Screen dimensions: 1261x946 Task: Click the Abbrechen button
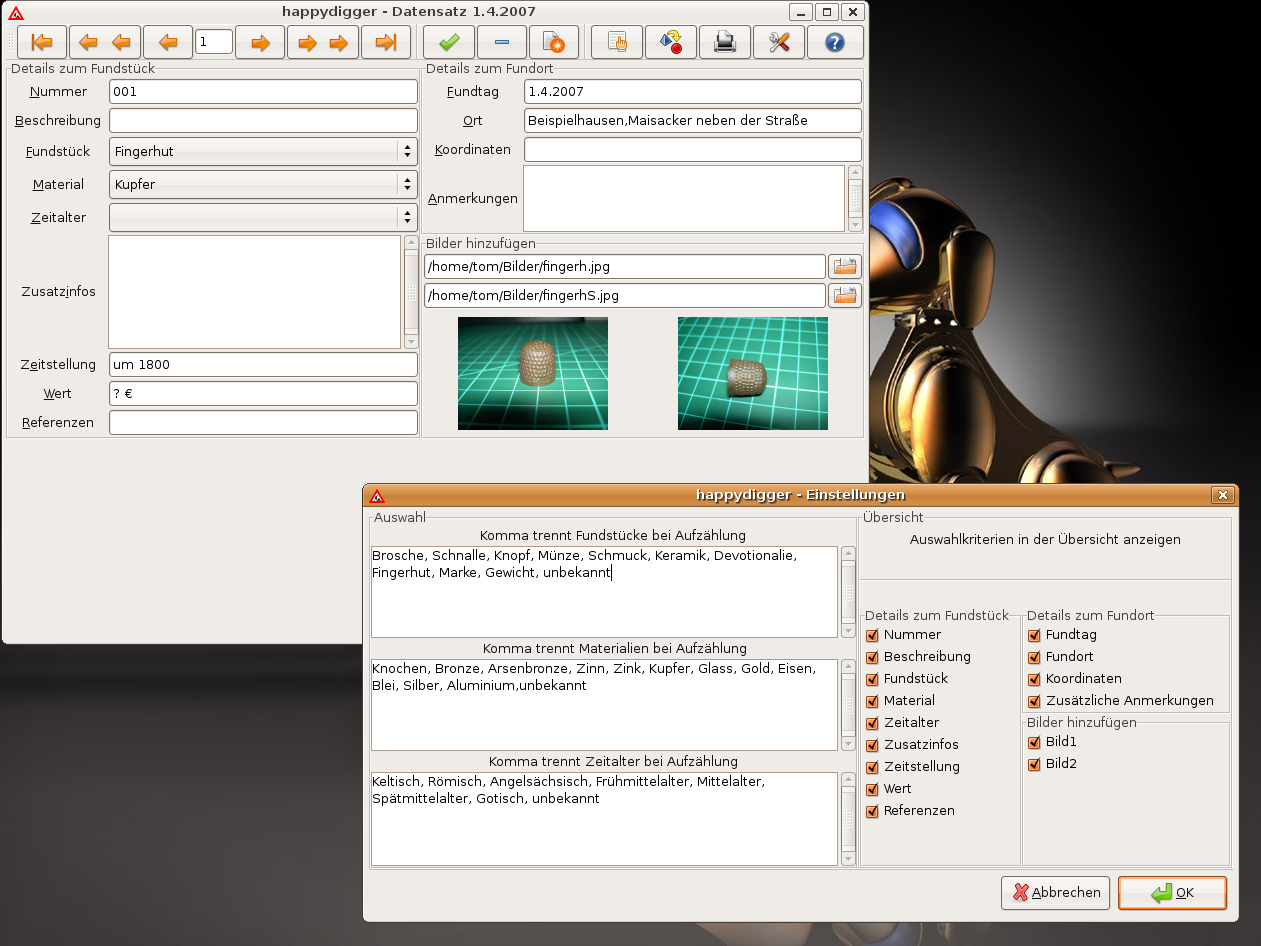[x=1055, y=893]
